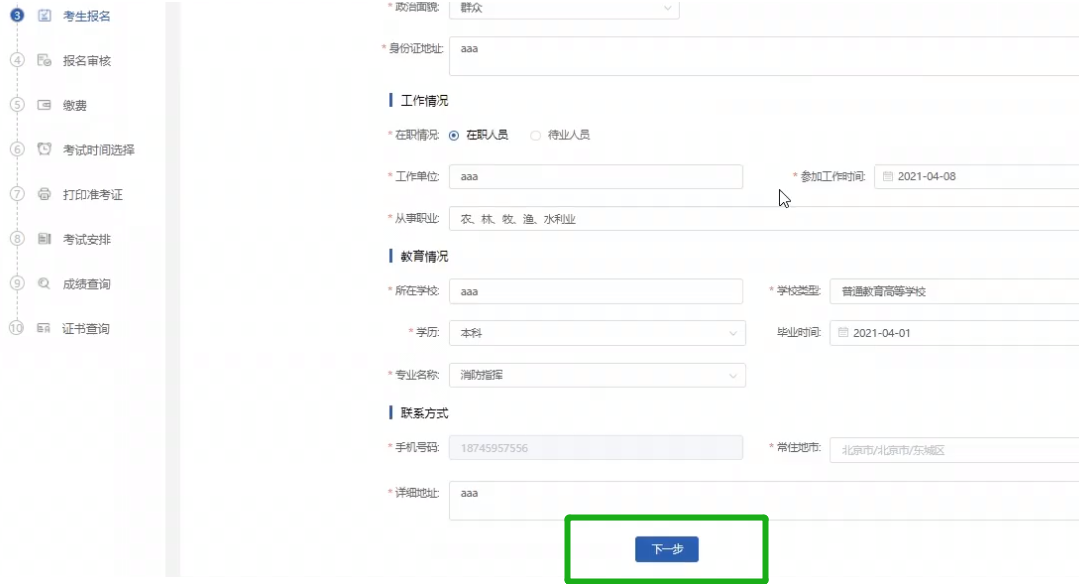Click the 下一步 button
This screenshot has width=1079, height=584.
[x=666, y=549]
